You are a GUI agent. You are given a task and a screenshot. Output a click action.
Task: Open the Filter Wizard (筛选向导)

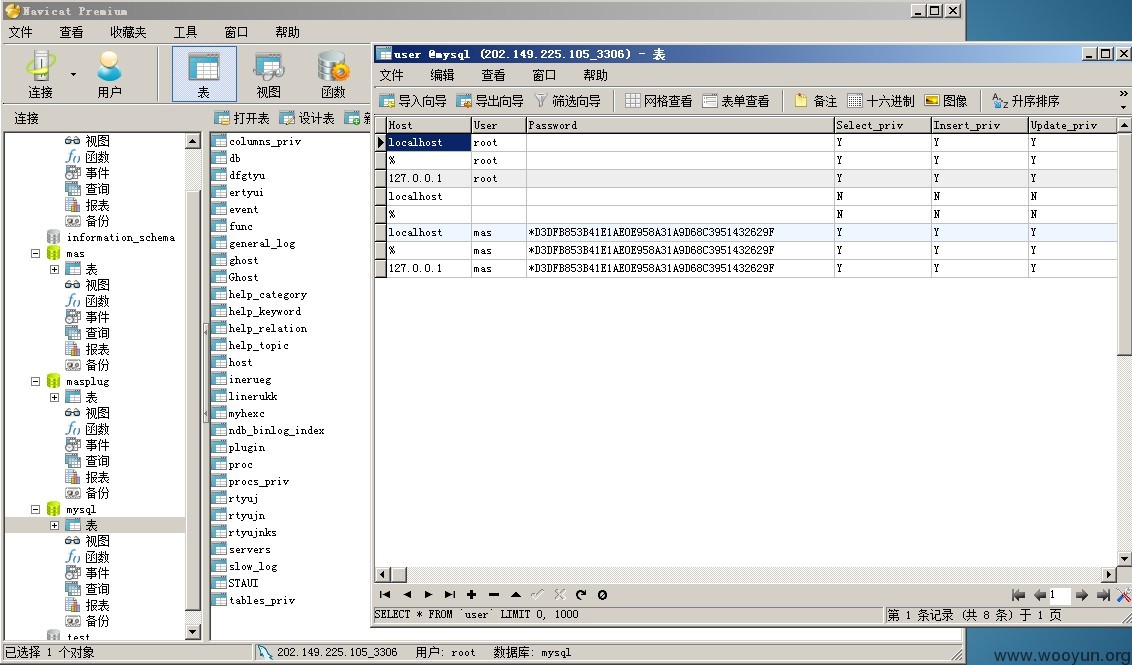[567, 101]
